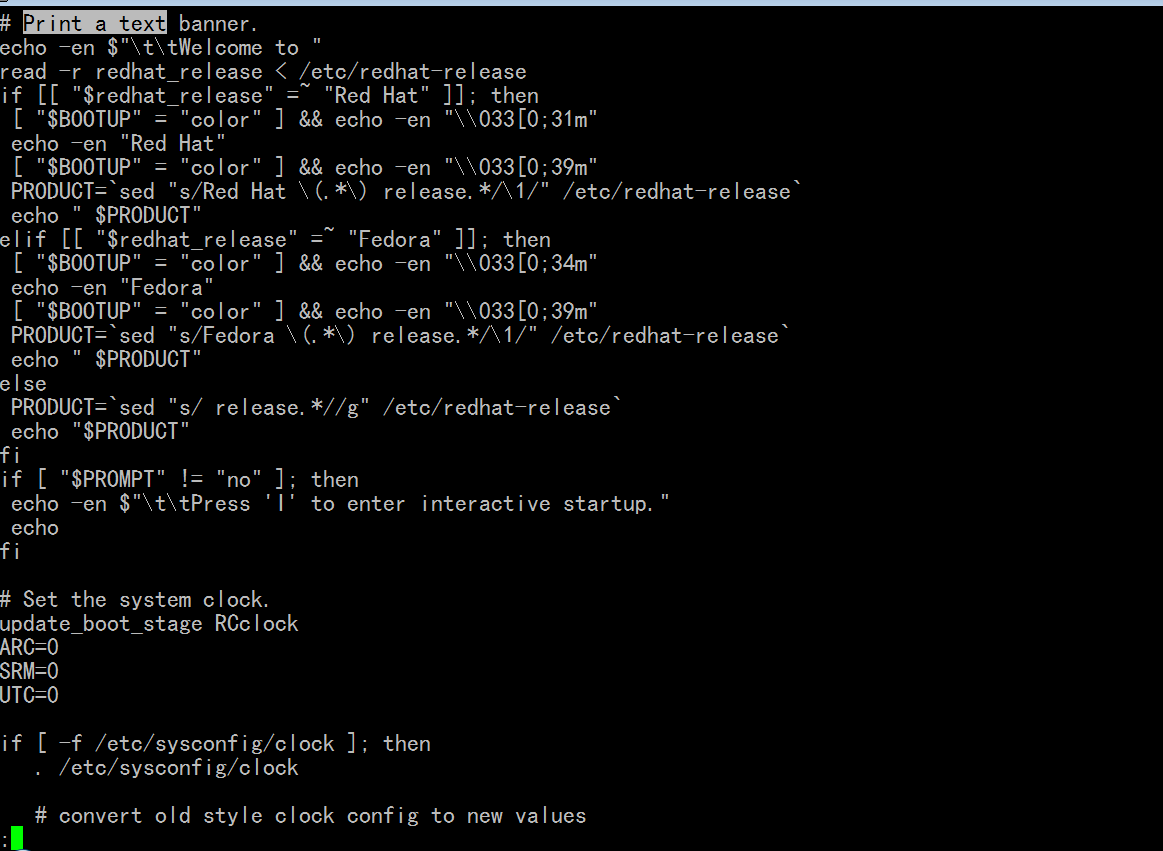Click the "Red Hat" if condition line
This screenshot has width=1163, height=851.
(x=269, y=95)
